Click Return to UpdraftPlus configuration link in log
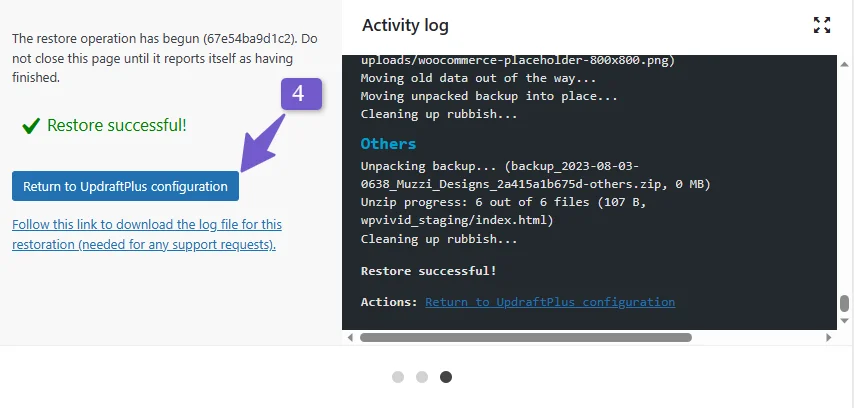The height and width of the screenshot is (408, 854). tap(550, 302)
